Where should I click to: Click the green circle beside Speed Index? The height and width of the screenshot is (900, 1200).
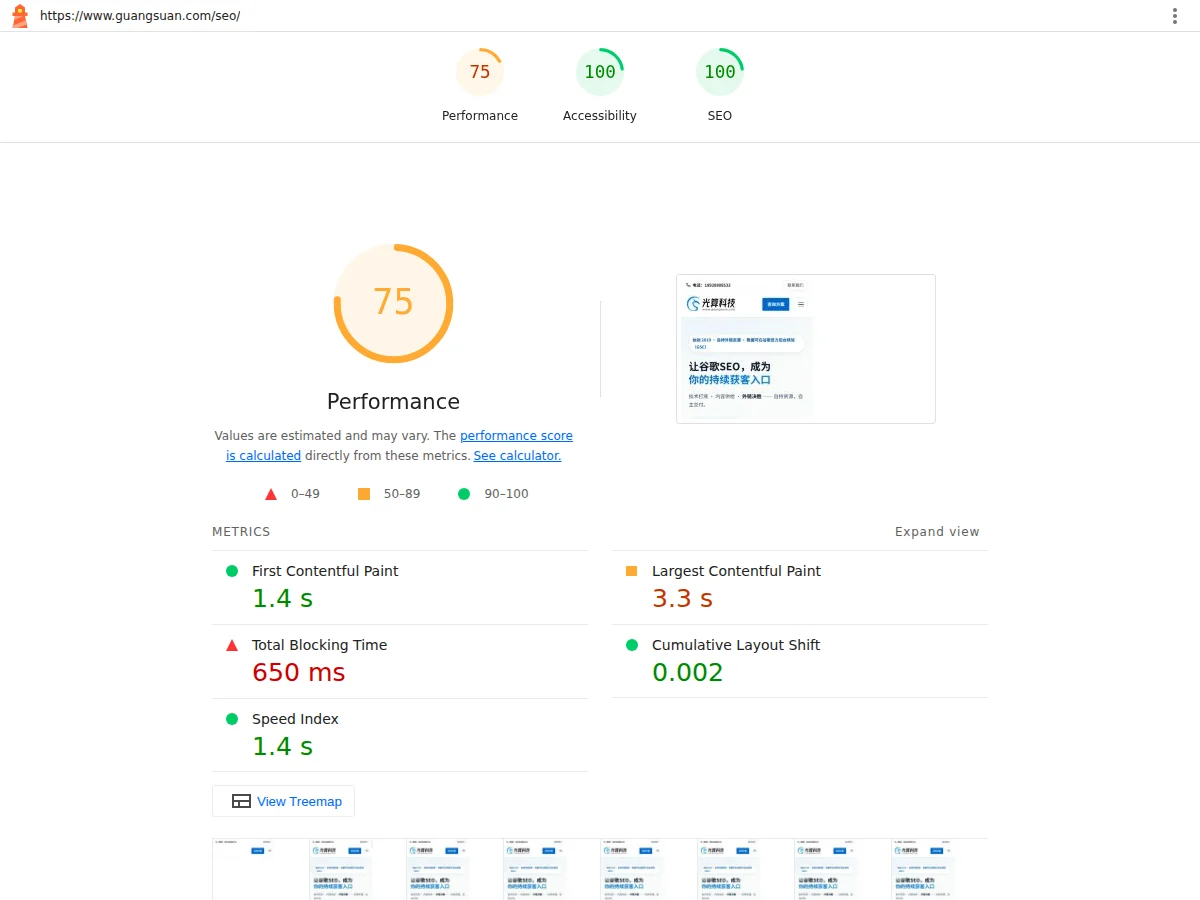[x=232, y=719]
